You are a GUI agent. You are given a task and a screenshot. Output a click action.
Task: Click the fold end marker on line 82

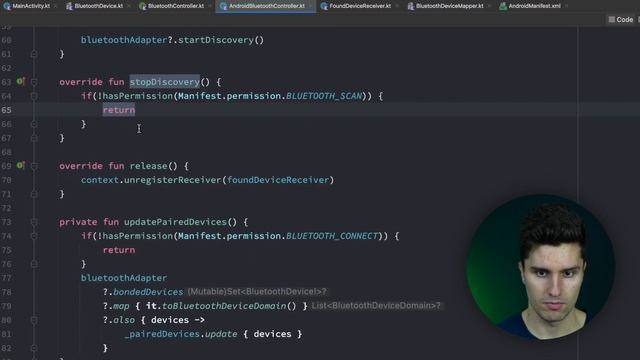(x=34, y=348)
